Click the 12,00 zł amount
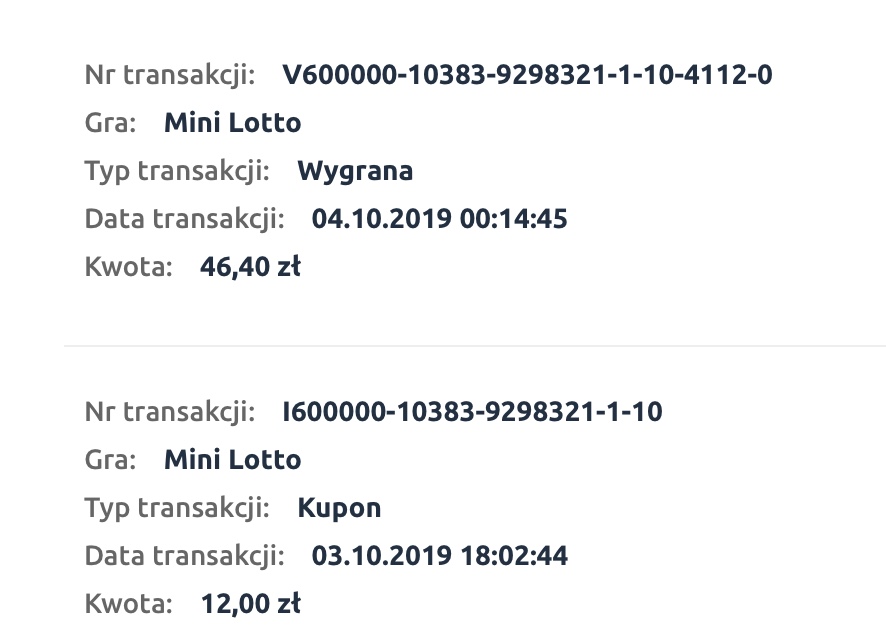 pos(251,603)
